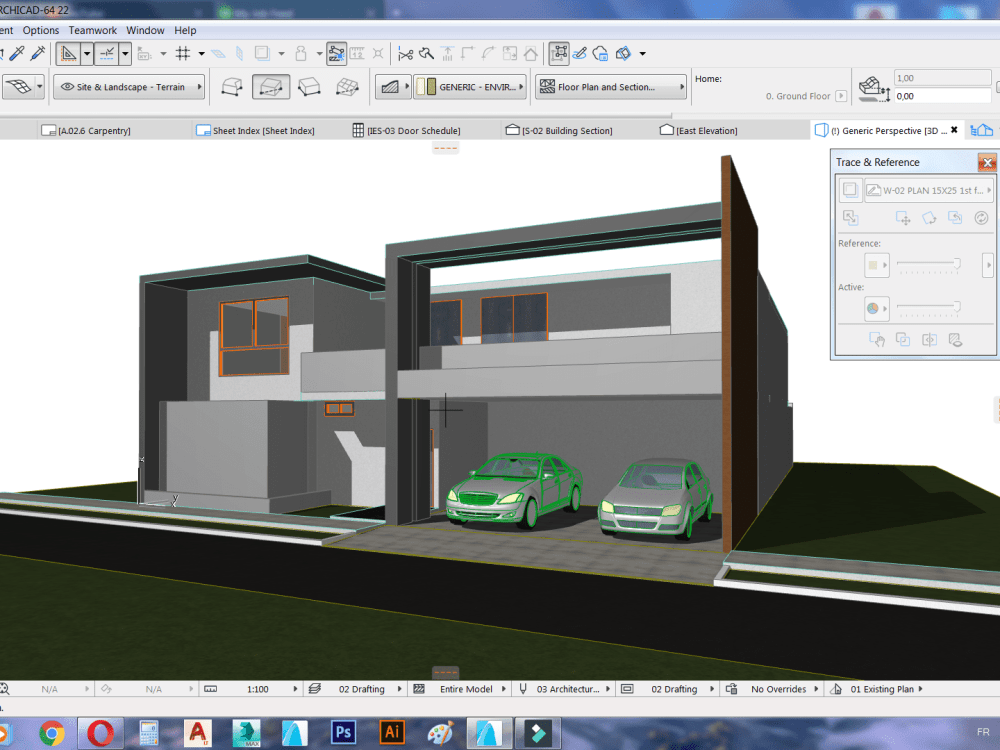Click the Move Reference icon in Trace panel
This screenshot has width=1000, height=750.
point(902,218)
